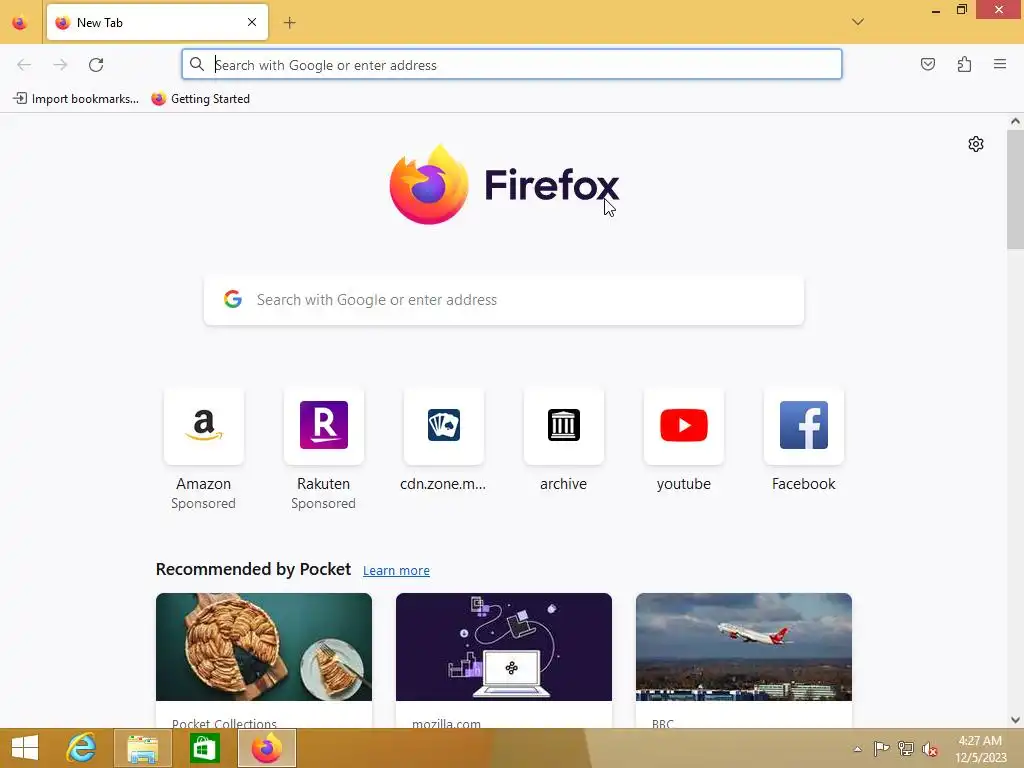Image resolution: width=1024 pixels, height=768 pixels.
Task: Show hidden tray icons arrow
Action: 857,750
